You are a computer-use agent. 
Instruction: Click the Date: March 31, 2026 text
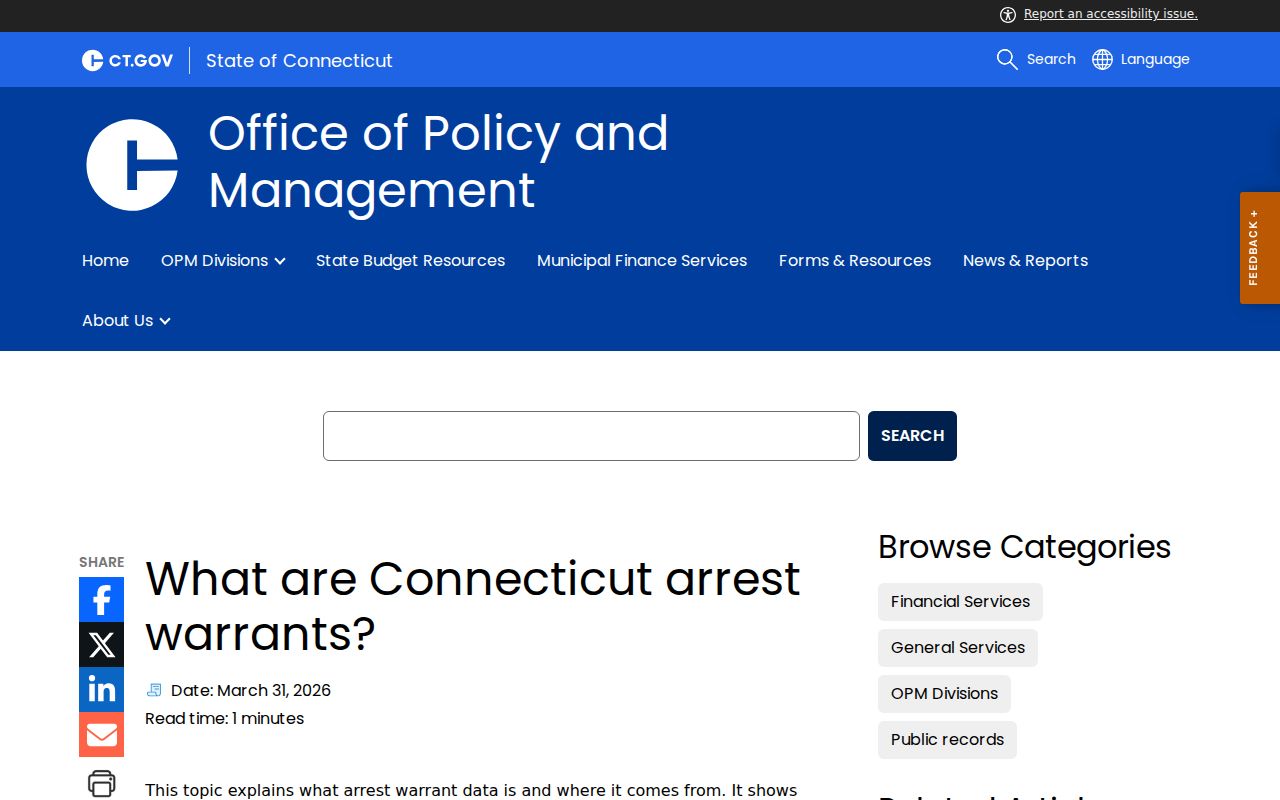pyautogui.click(x=251, y=690)
